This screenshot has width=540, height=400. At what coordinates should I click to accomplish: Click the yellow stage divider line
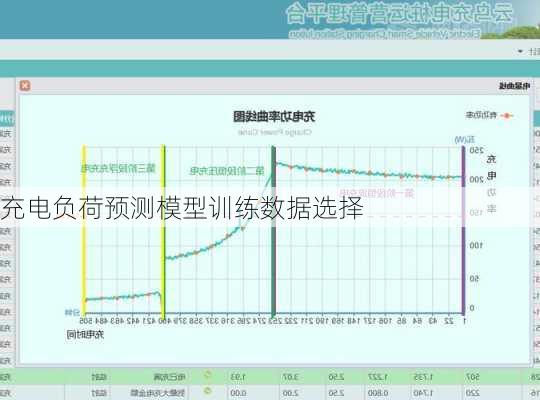point(84,231)
